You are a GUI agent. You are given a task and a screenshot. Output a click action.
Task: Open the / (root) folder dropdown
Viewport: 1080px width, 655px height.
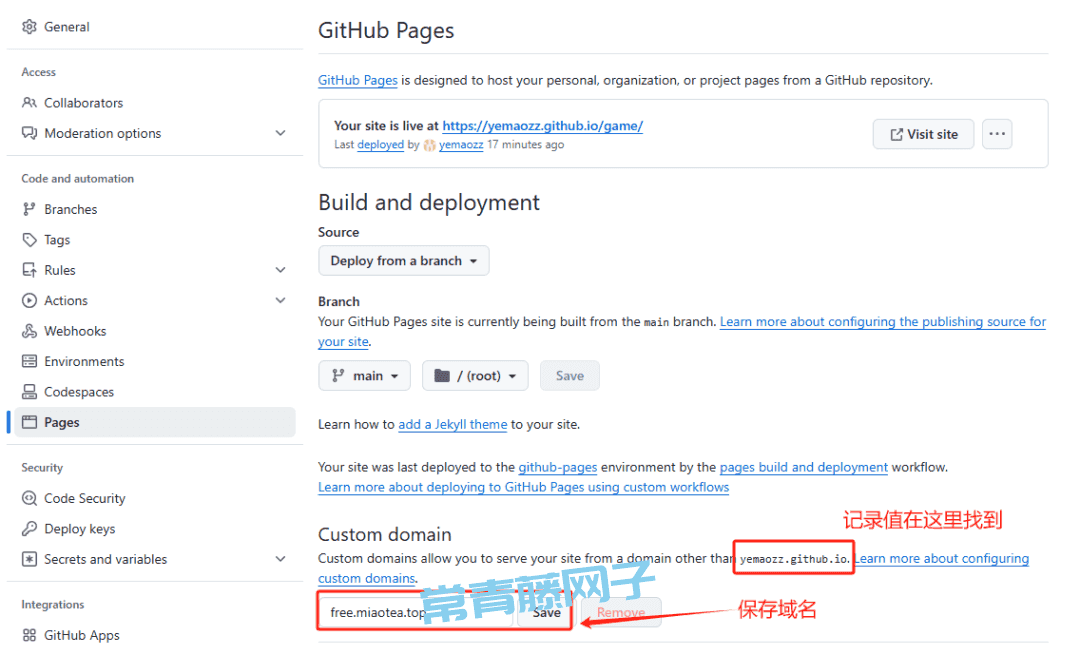(x=475, y=375)
